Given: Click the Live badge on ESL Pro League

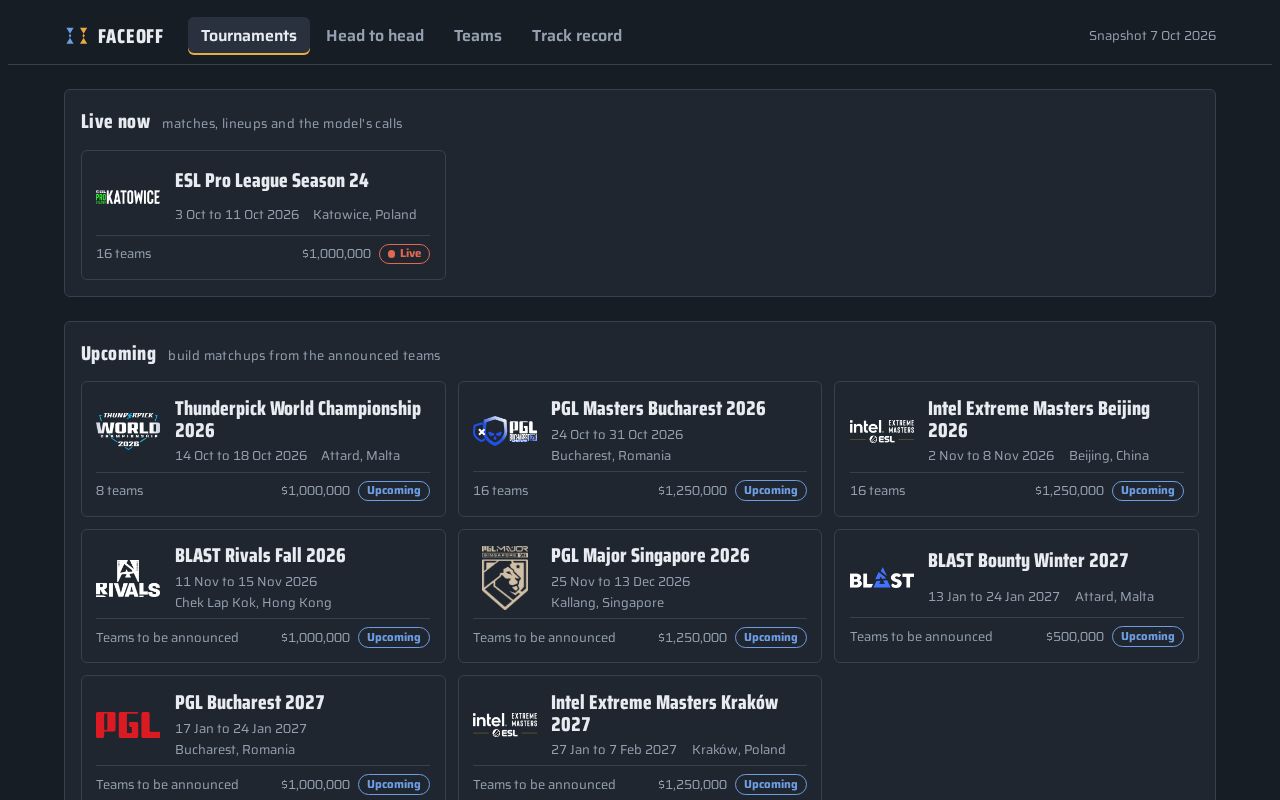Looking at the screenshot, I should click(x=404, y=254).
